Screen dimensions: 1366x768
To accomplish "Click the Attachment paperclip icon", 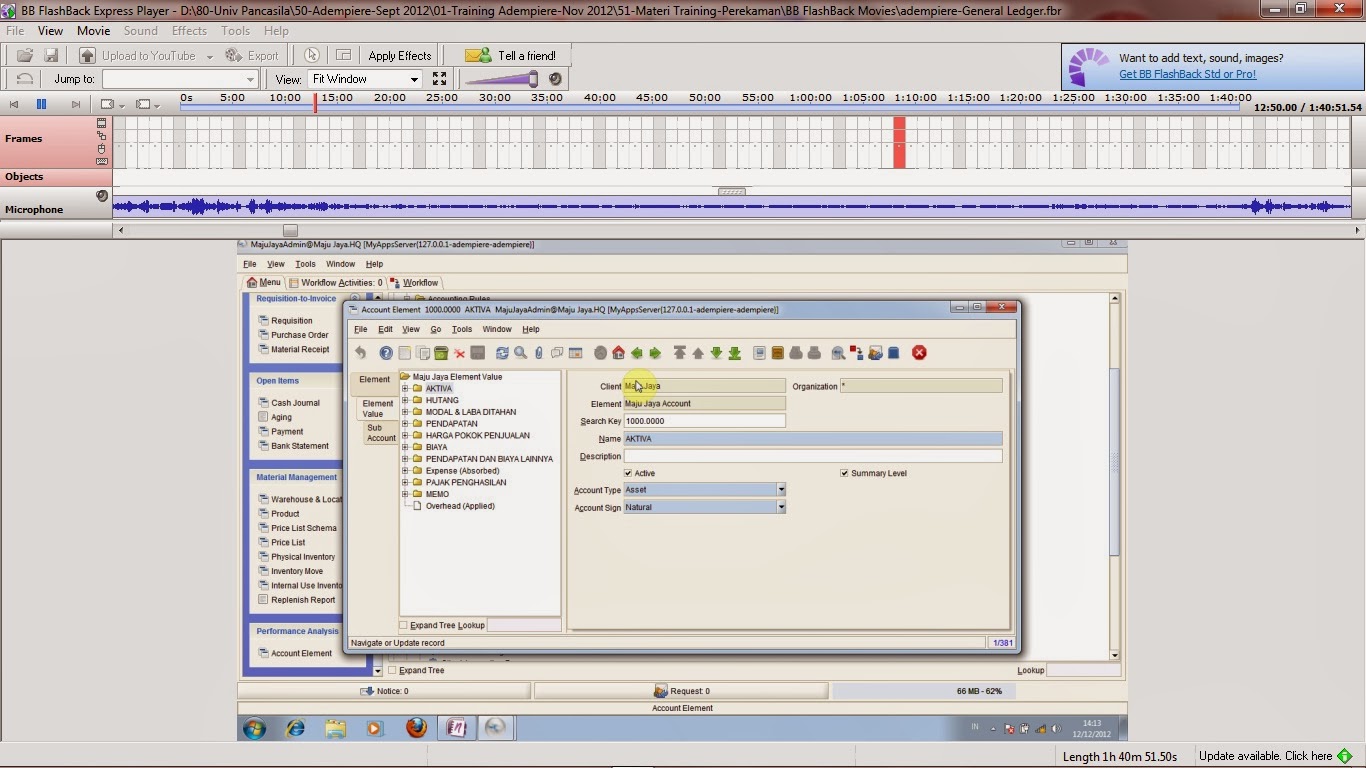I will pos(539,353).
